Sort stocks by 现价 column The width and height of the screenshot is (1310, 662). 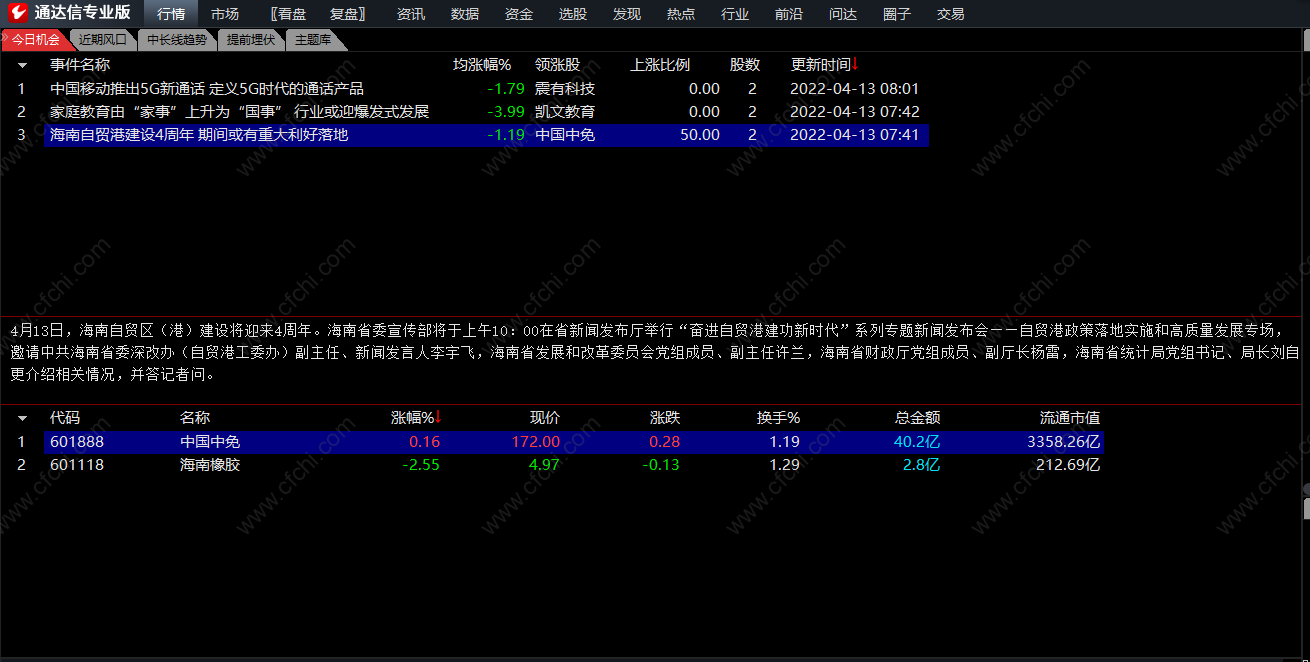(545, 418)
